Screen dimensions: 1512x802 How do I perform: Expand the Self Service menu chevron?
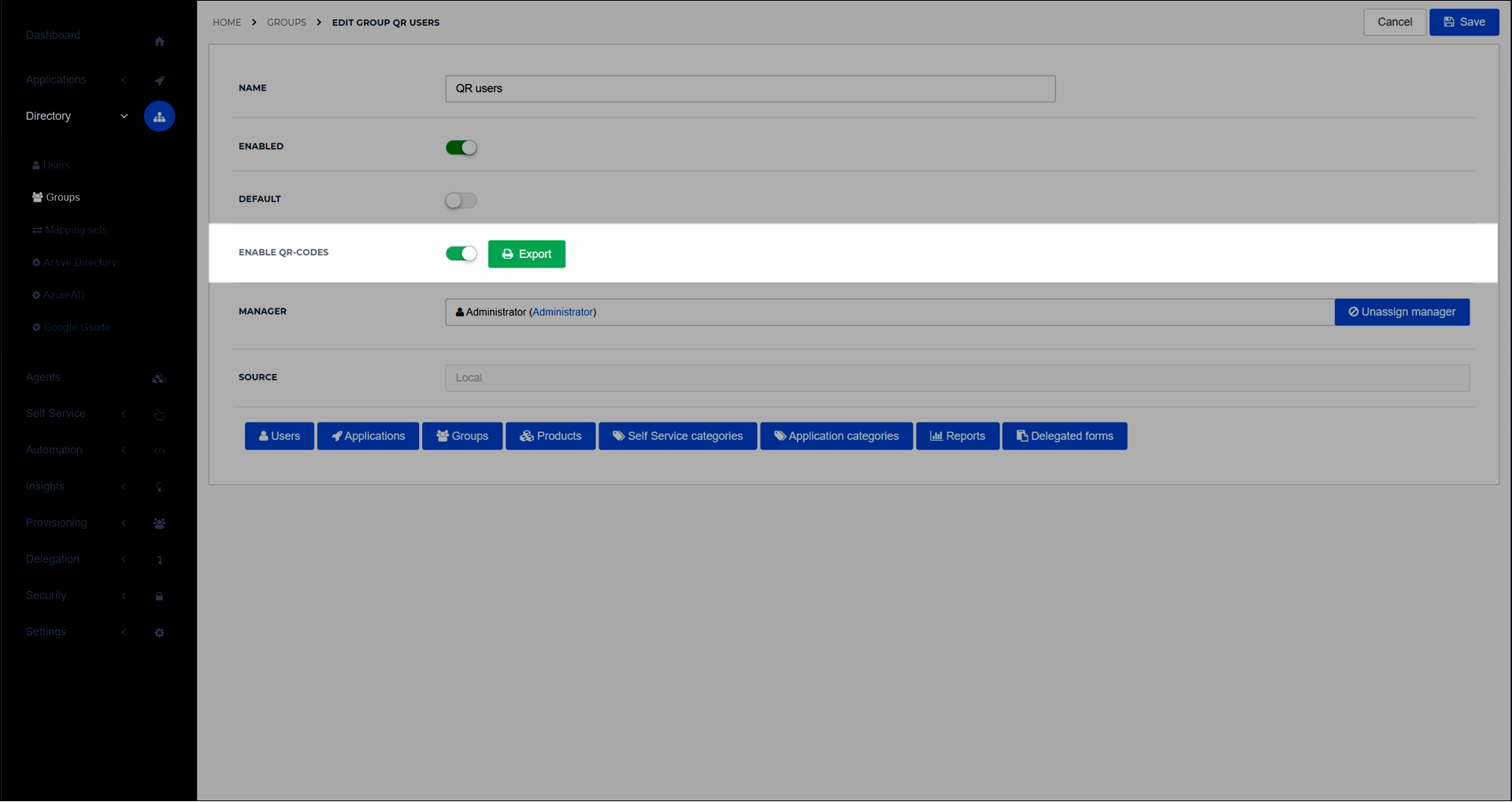pos(124,414)
